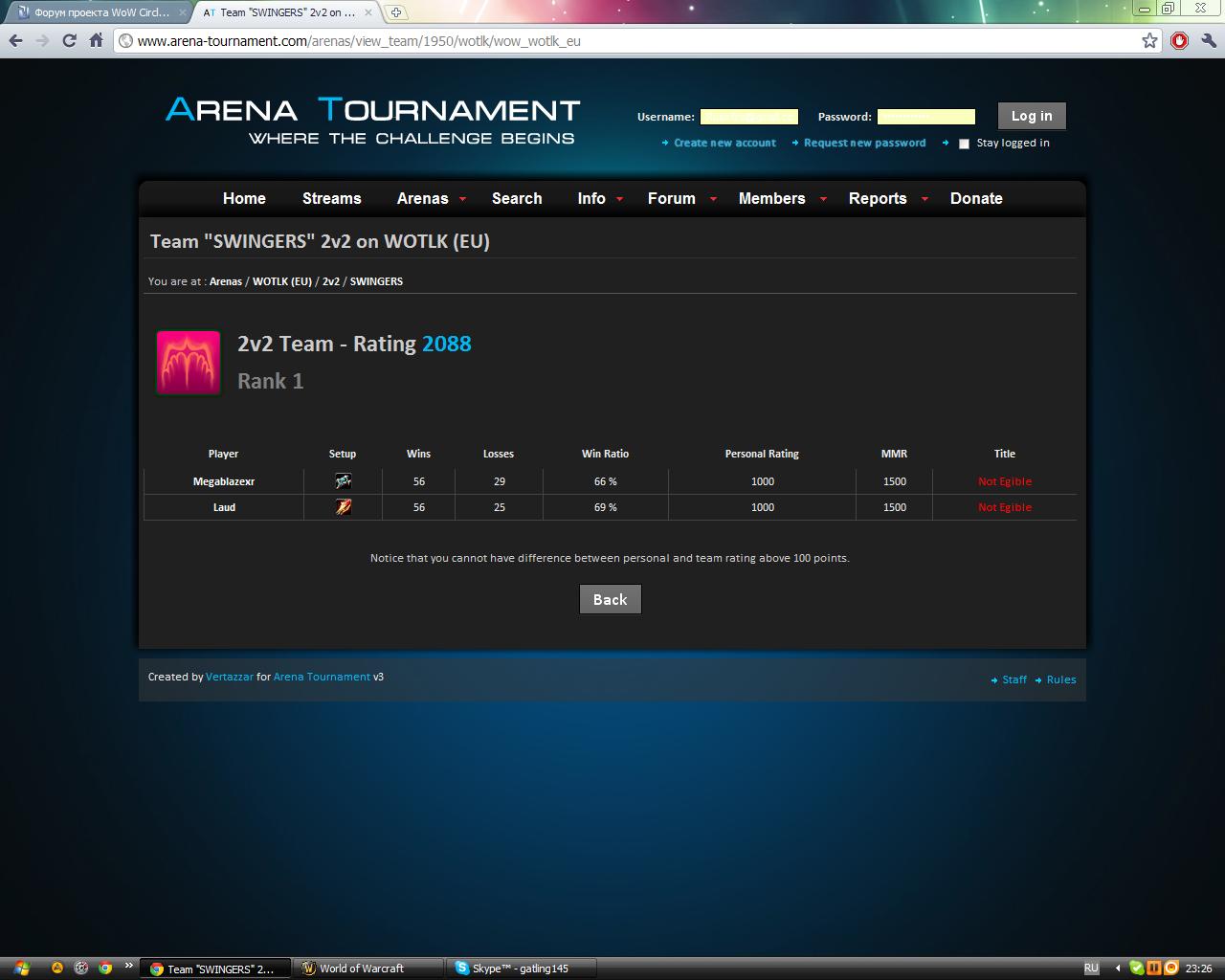Click the Arena Tournament site logo
The width and height of the screenshot is (1225, 980).
click(372, 121)
